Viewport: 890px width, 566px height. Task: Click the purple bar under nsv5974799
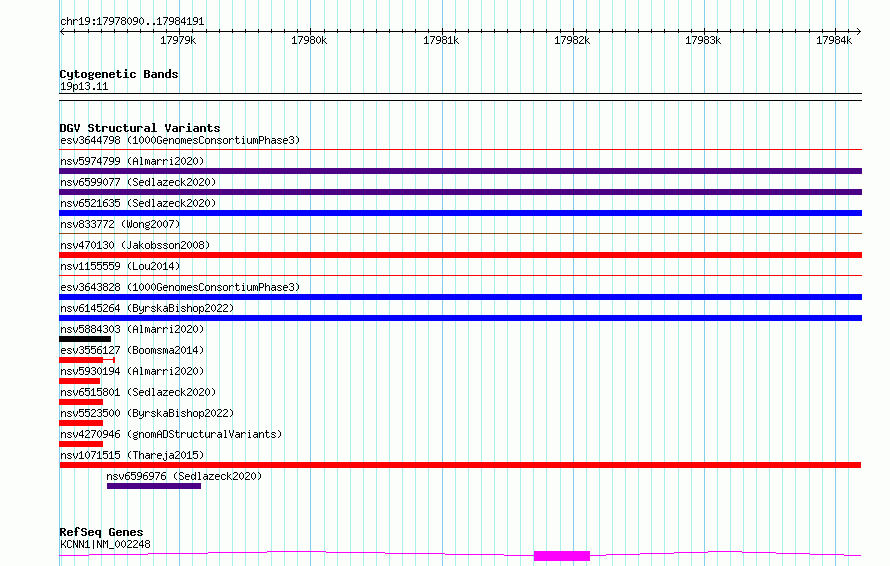[460, 171]
